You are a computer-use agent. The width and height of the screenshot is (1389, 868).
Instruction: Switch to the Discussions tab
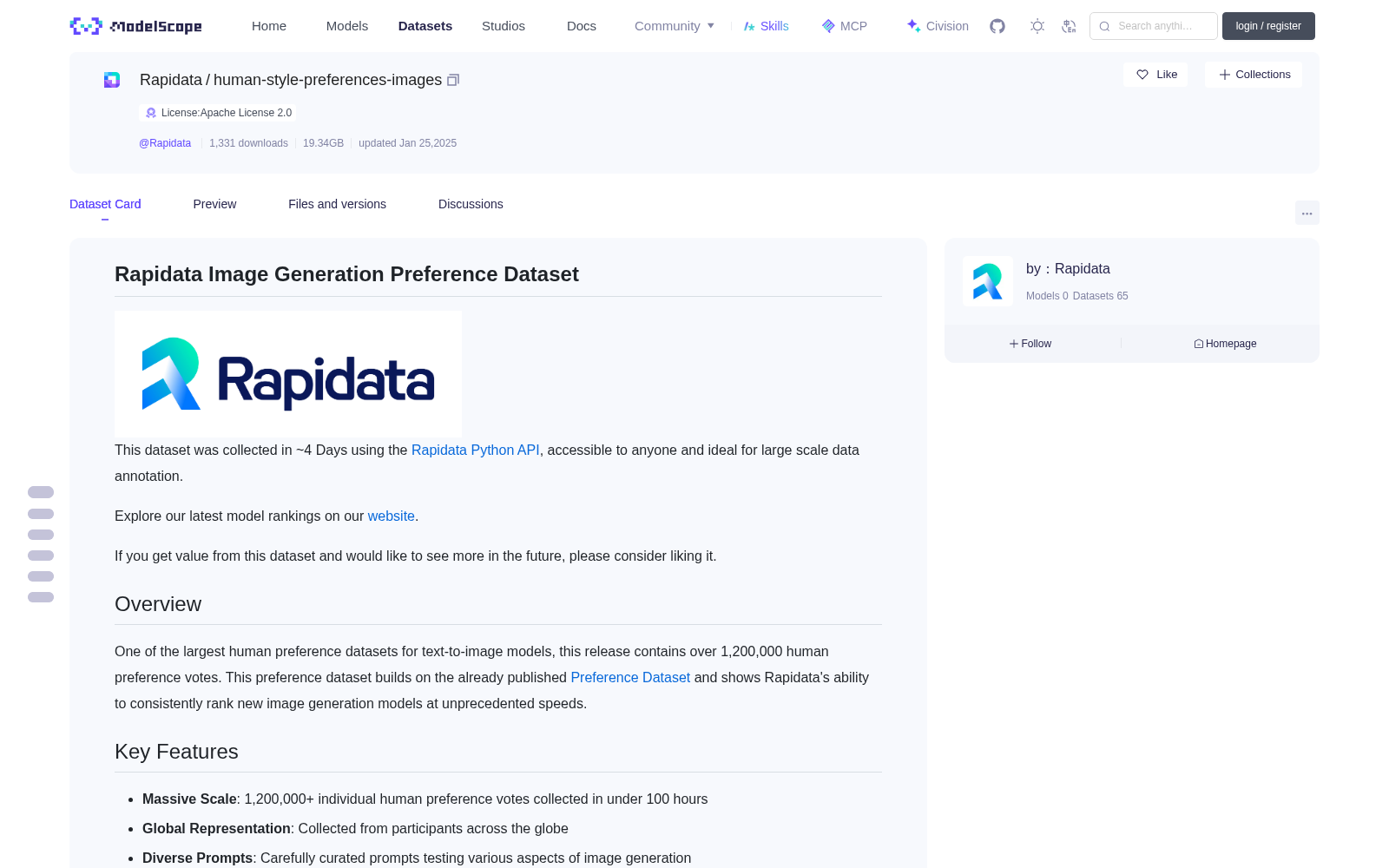(471, 204)
